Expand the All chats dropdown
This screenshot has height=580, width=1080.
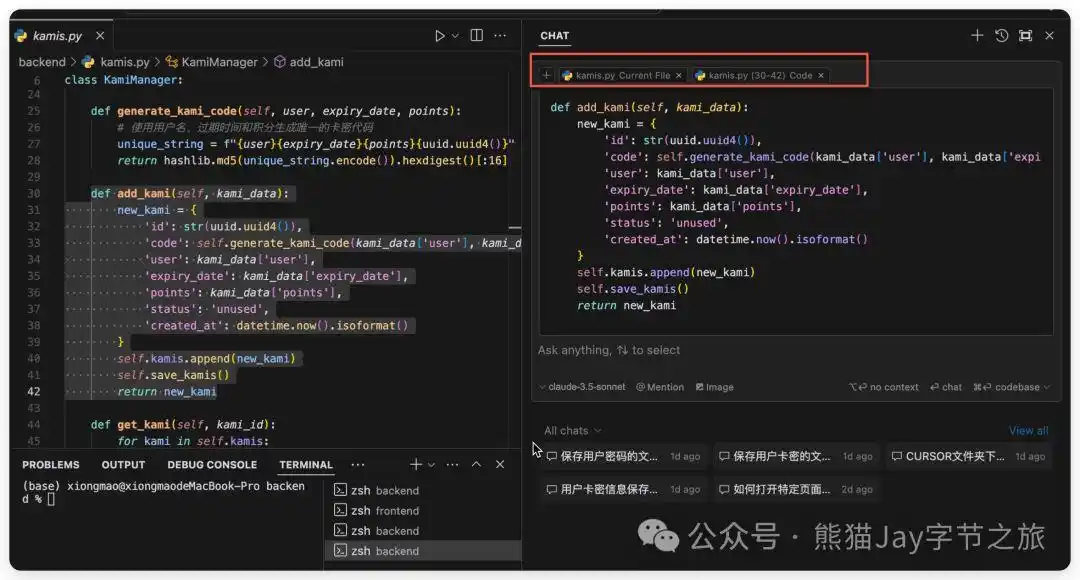click(568, 430)
